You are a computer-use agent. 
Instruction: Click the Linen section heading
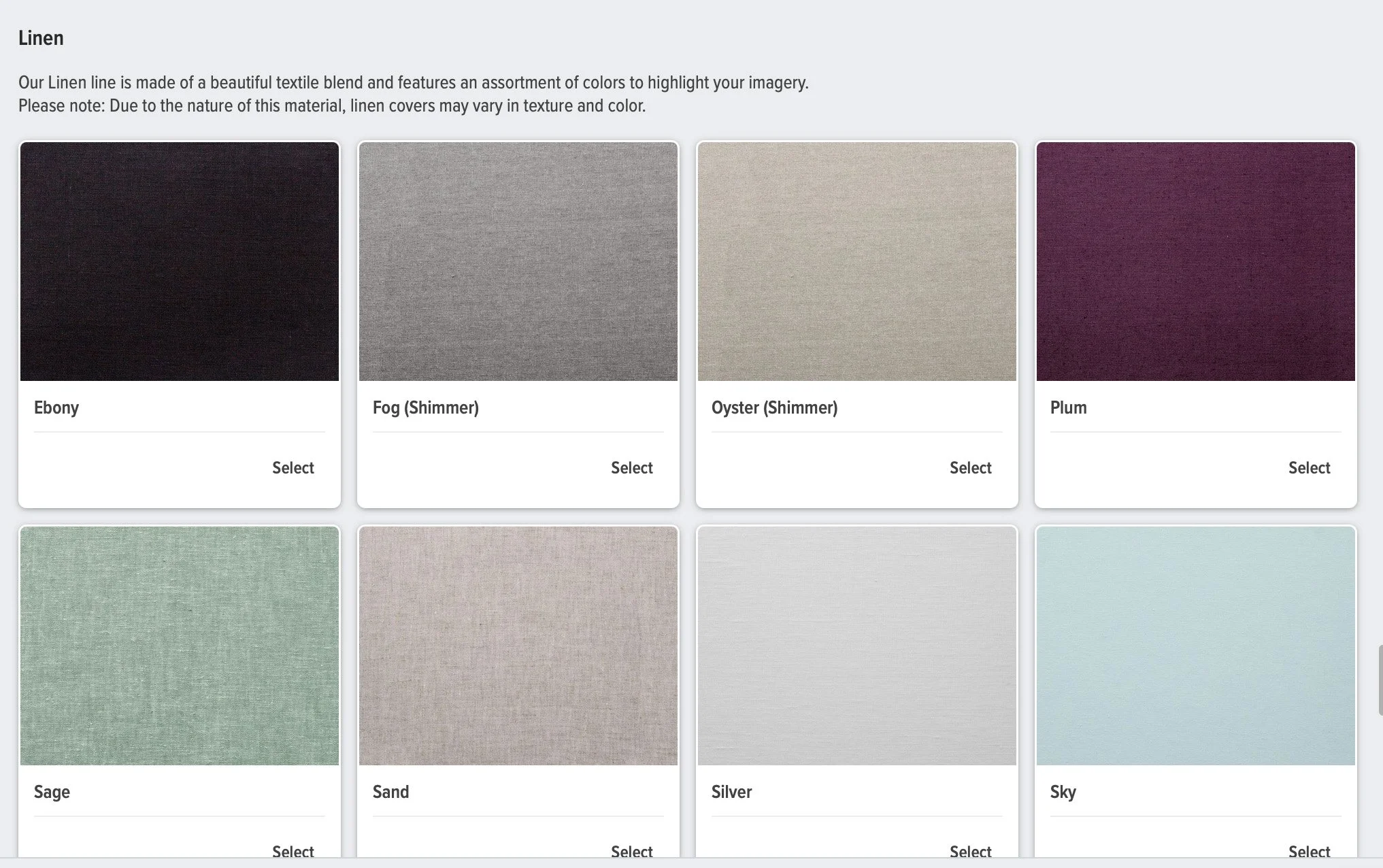[x=41, y=38]
